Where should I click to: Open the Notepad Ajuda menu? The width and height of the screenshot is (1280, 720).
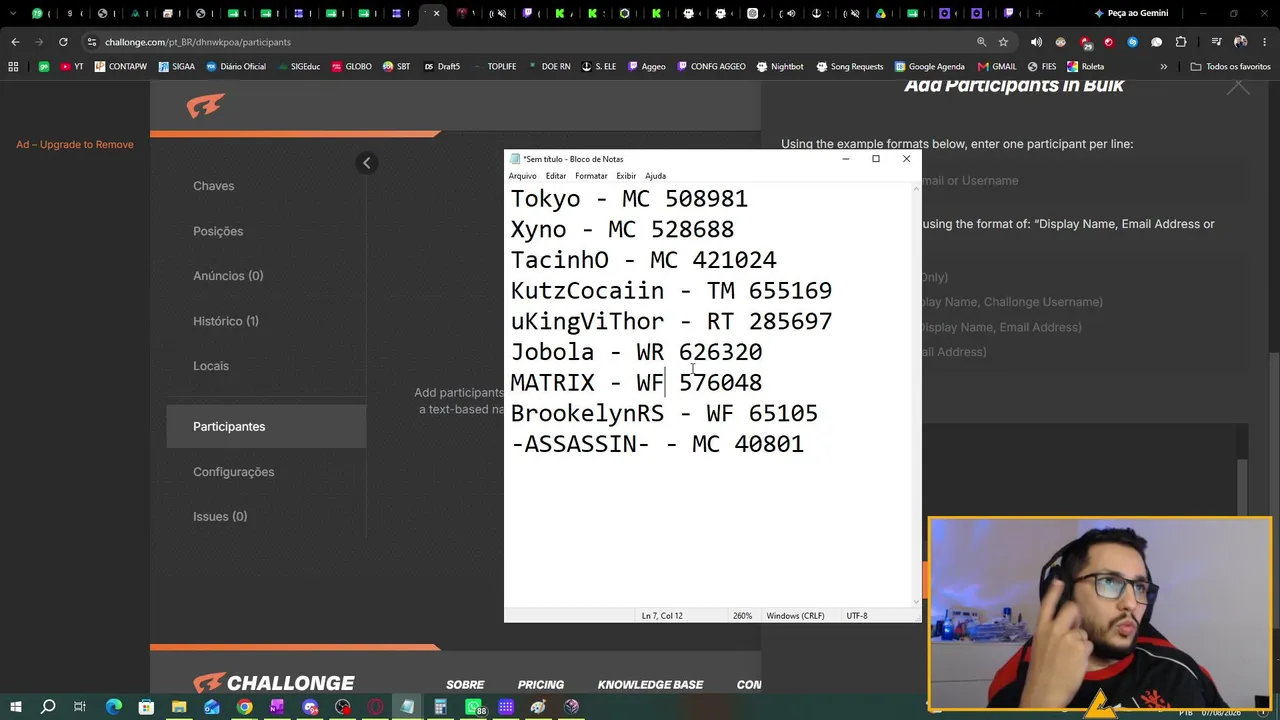click(x=655, y=176)
